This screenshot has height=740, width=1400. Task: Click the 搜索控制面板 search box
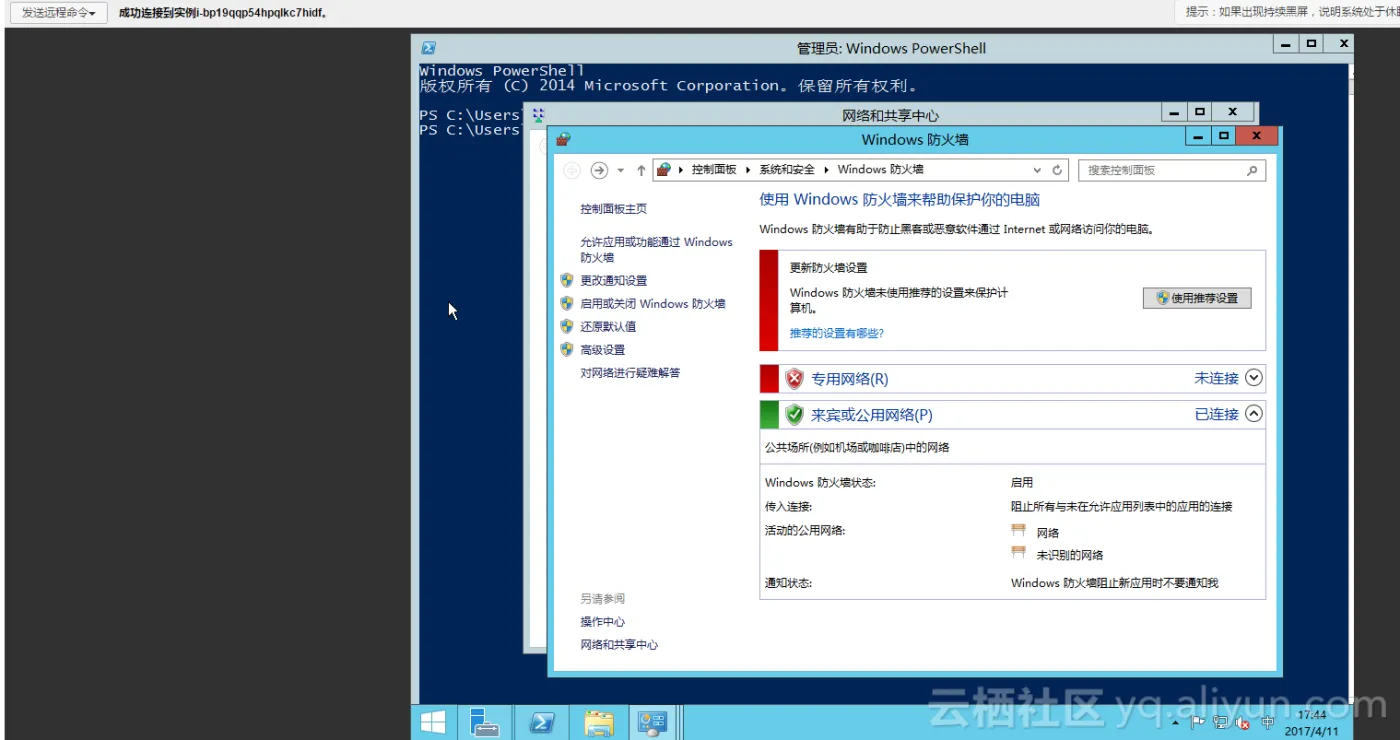(x=1163, y=170)
